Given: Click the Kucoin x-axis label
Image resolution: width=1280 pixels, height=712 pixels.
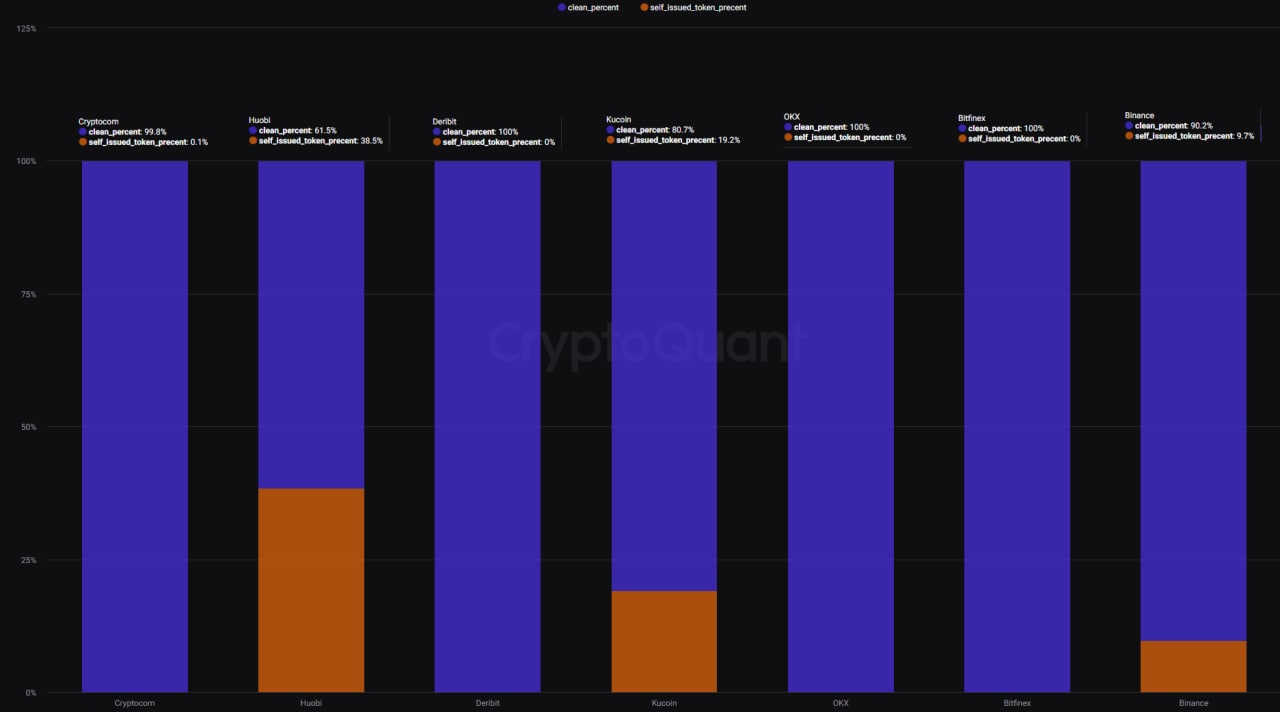Looking at the screenshot, I should [664, 703].
